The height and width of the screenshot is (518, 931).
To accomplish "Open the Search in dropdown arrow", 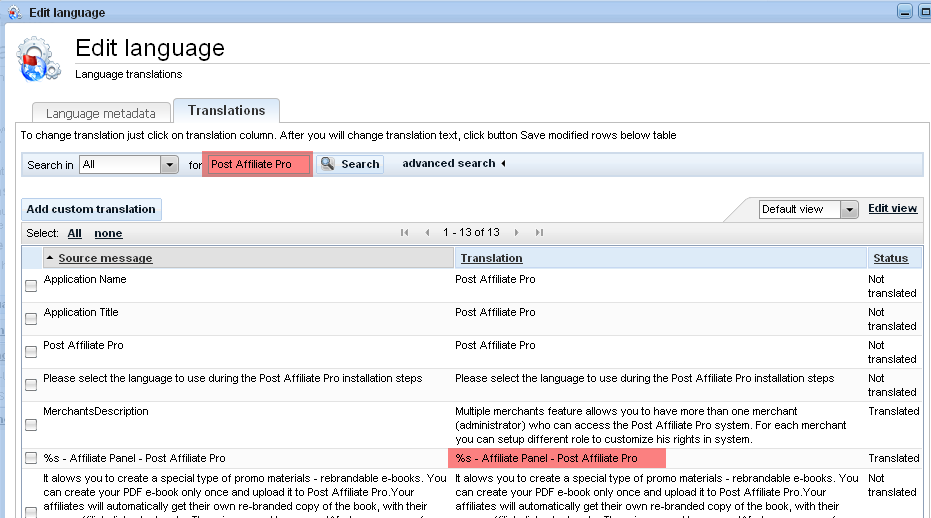I will 169,165.
